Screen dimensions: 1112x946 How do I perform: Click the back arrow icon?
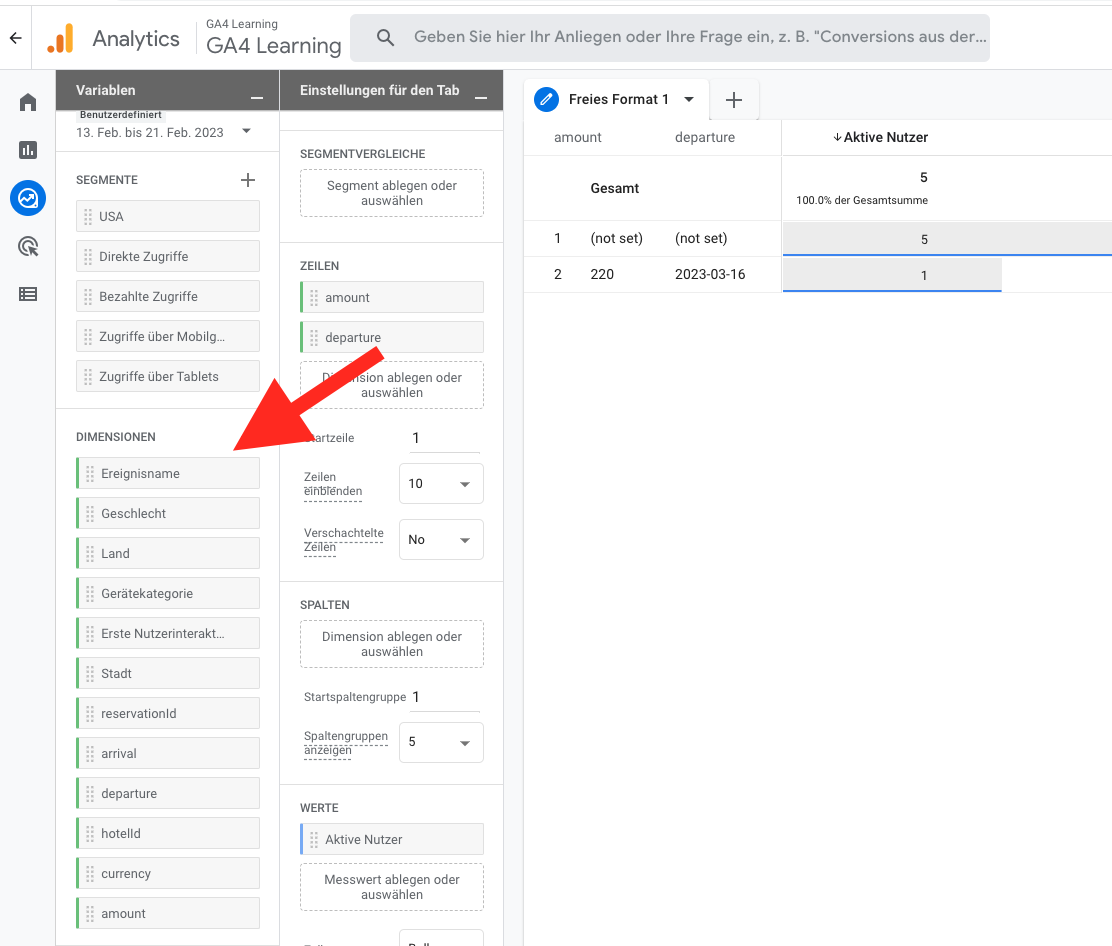15,39
